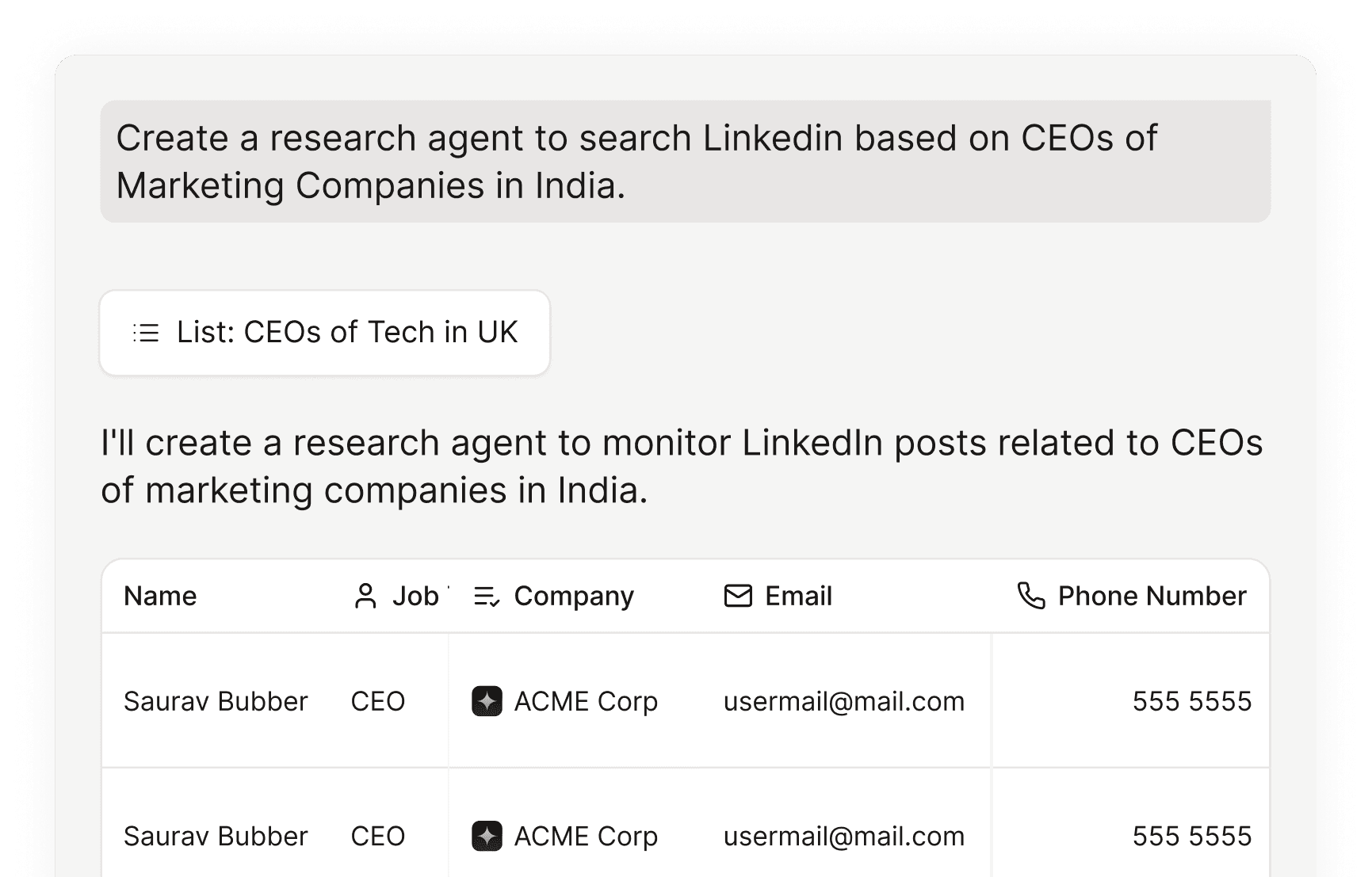Click the CEO job cell in first row

(378, 701)
